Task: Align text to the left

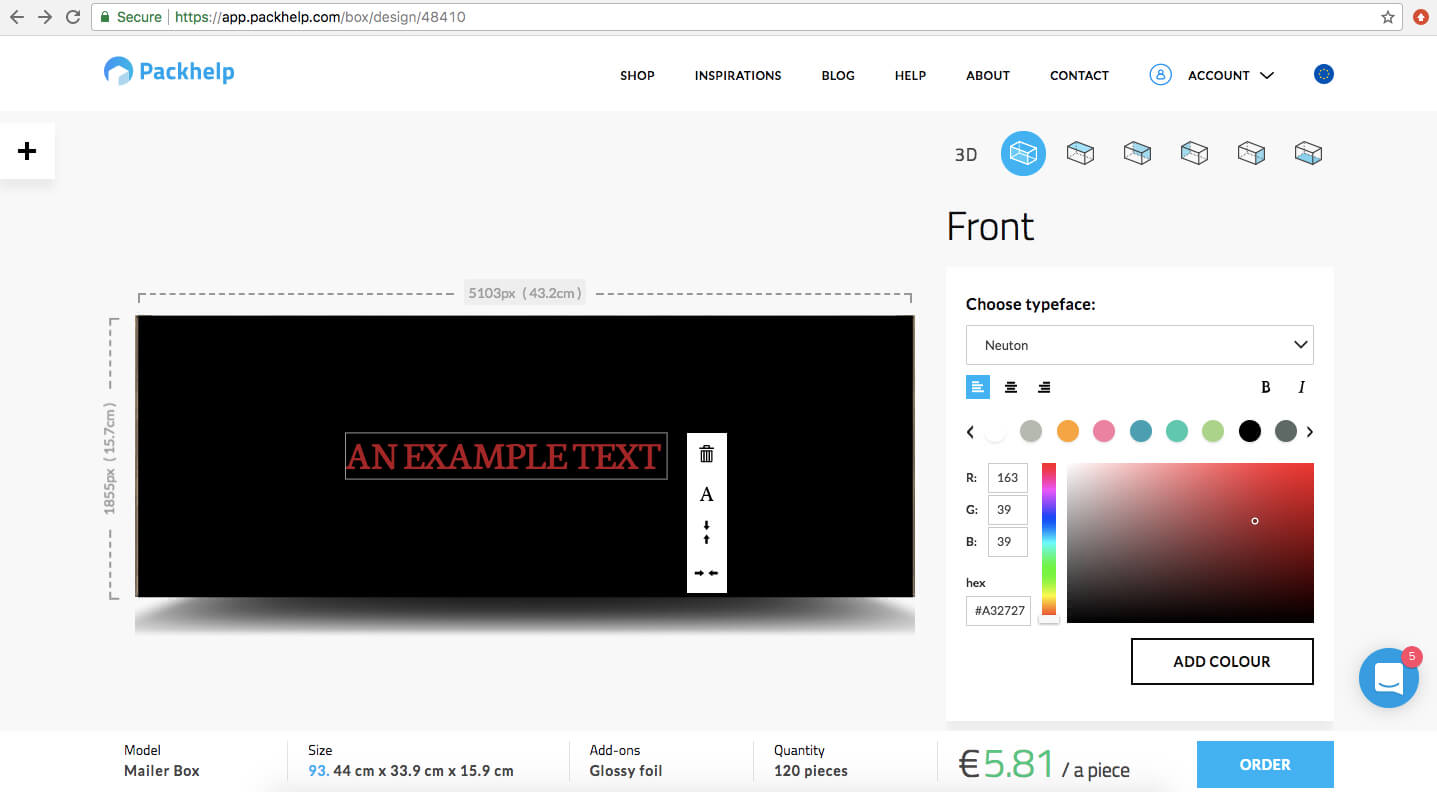Action: [x=978, y=387]
